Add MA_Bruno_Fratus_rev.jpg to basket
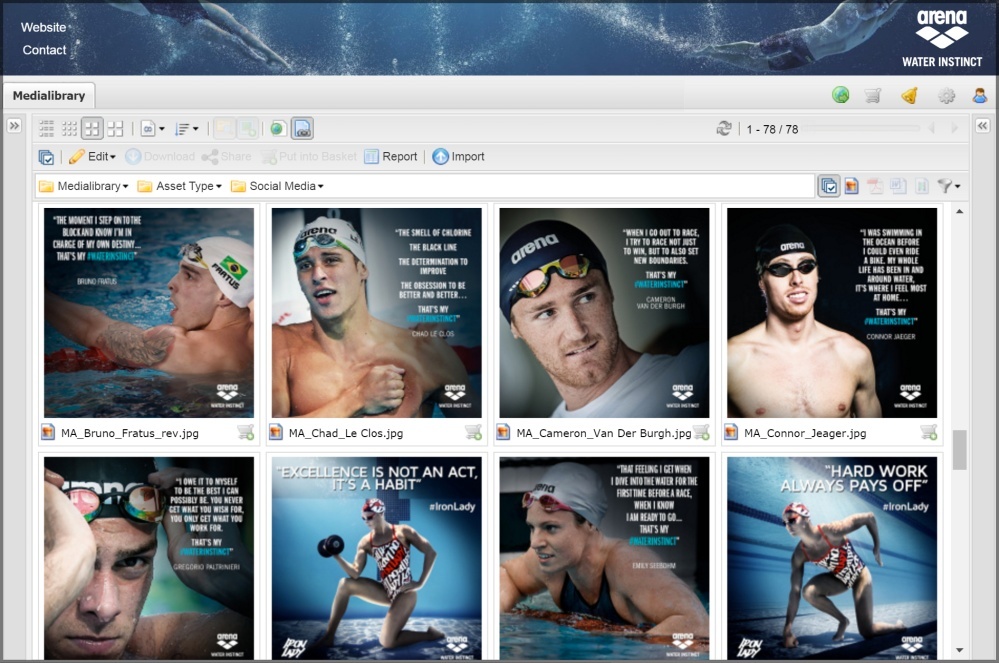 pyautogui.click(x=246, y=432)
